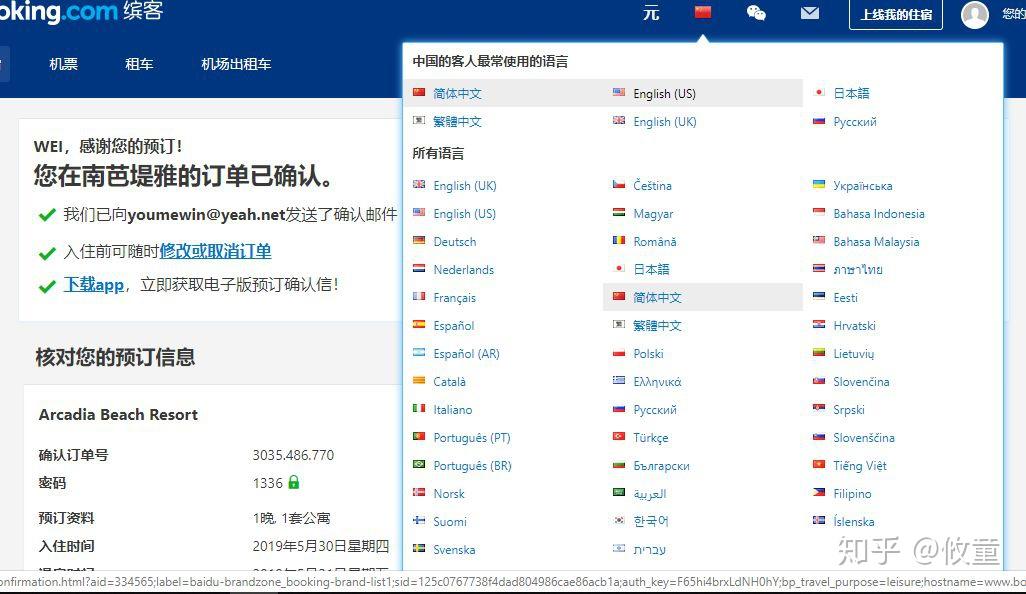Click the user profile avatar
This screenshot has width=1026, height=594.
974,14
